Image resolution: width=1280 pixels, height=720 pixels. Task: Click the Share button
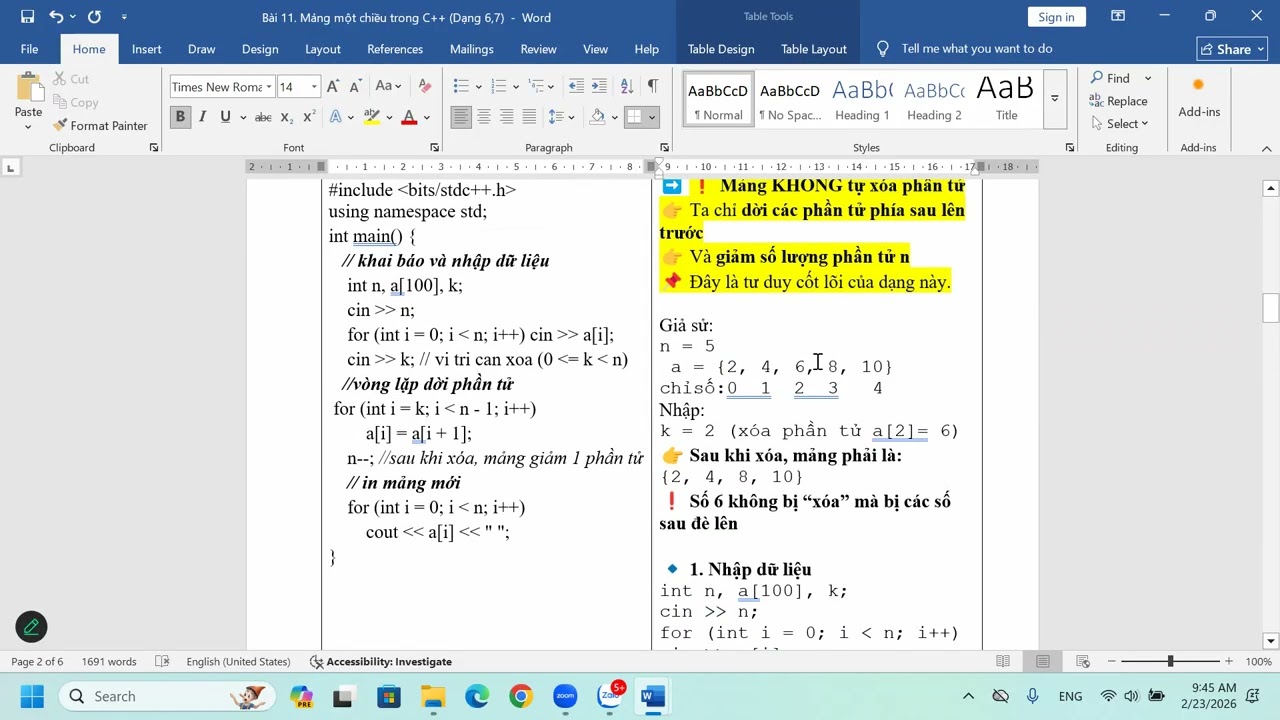point(1232,49)
